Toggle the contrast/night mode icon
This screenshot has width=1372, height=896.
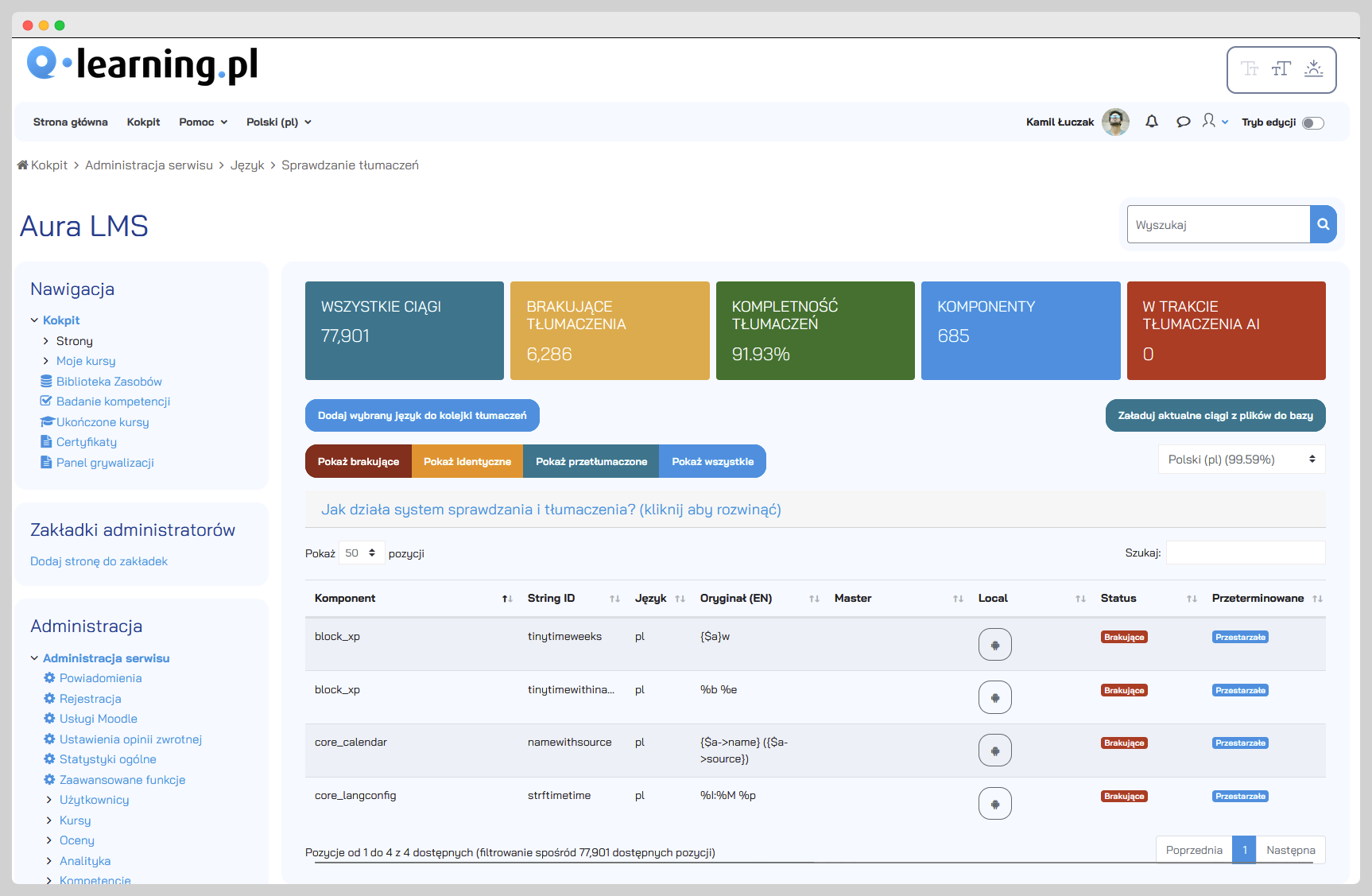coord(1313,69)
